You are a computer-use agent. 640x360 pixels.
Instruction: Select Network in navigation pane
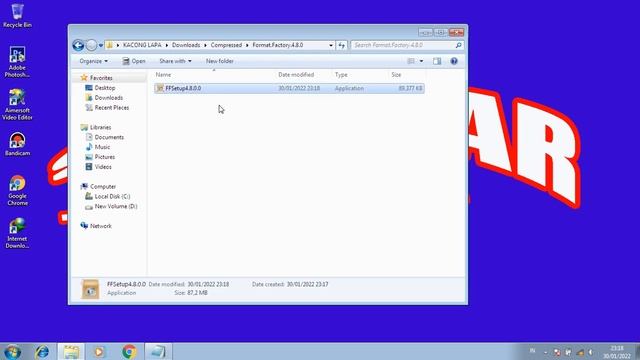(x=100, y=226)
